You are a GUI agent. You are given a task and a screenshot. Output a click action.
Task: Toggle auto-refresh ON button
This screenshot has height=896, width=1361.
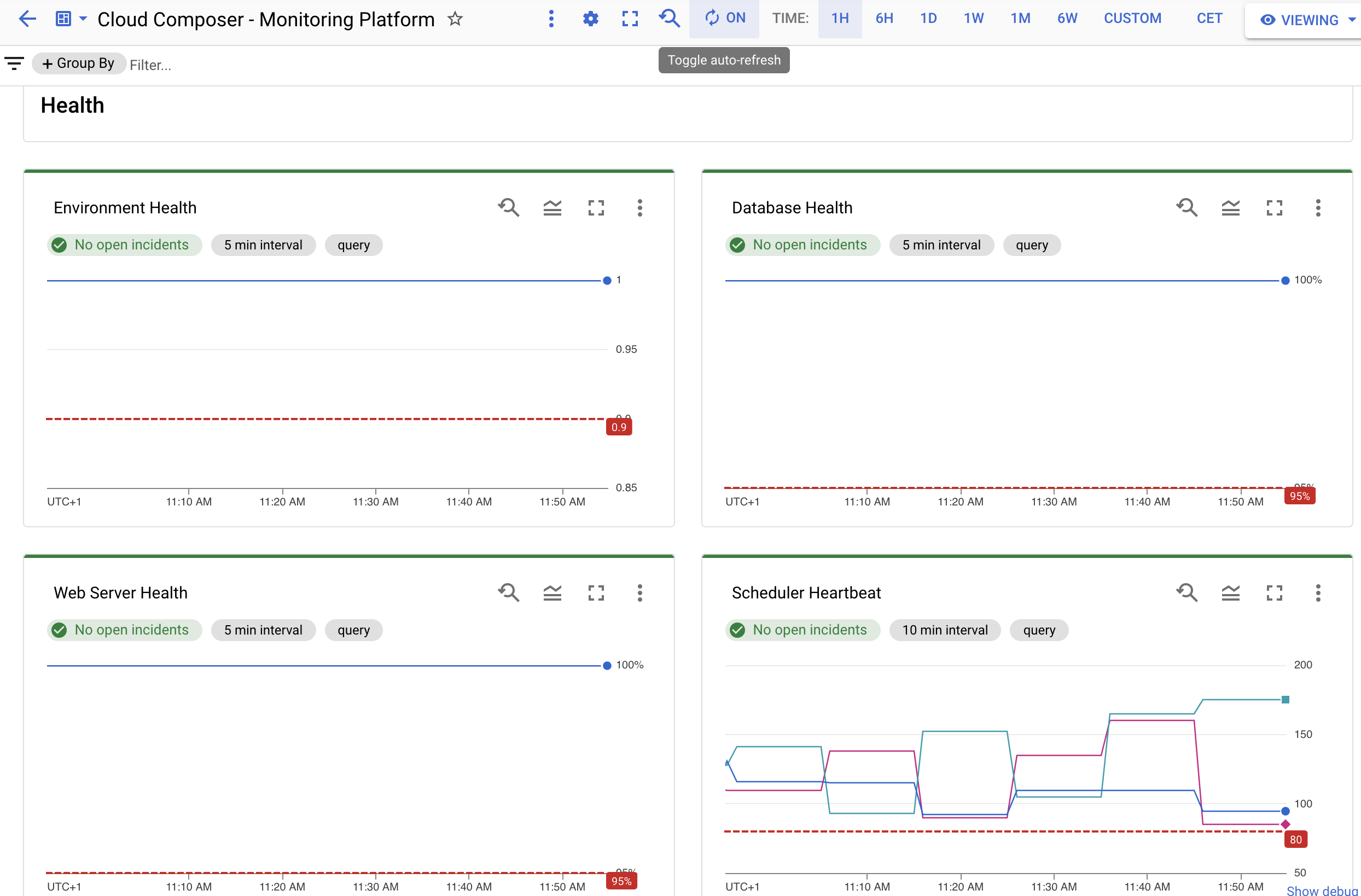coord(724,18)
